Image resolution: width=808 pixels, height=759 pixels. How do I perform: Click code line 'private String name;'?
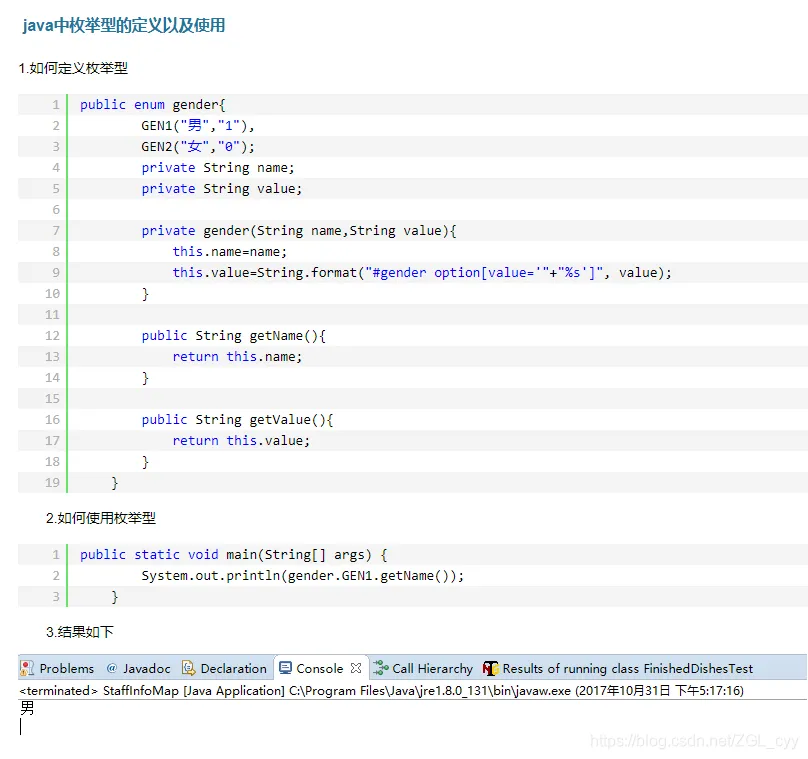click(218, 168)
